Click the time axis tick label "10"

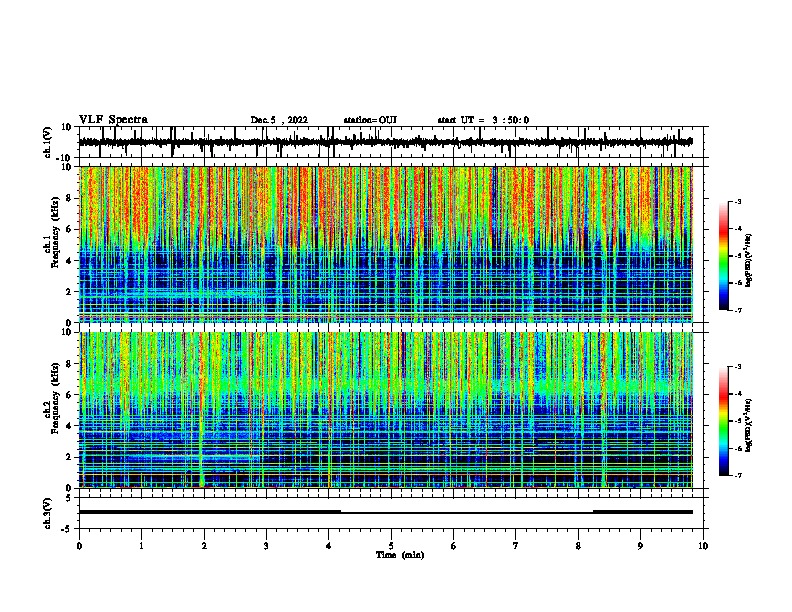(703, 546)
